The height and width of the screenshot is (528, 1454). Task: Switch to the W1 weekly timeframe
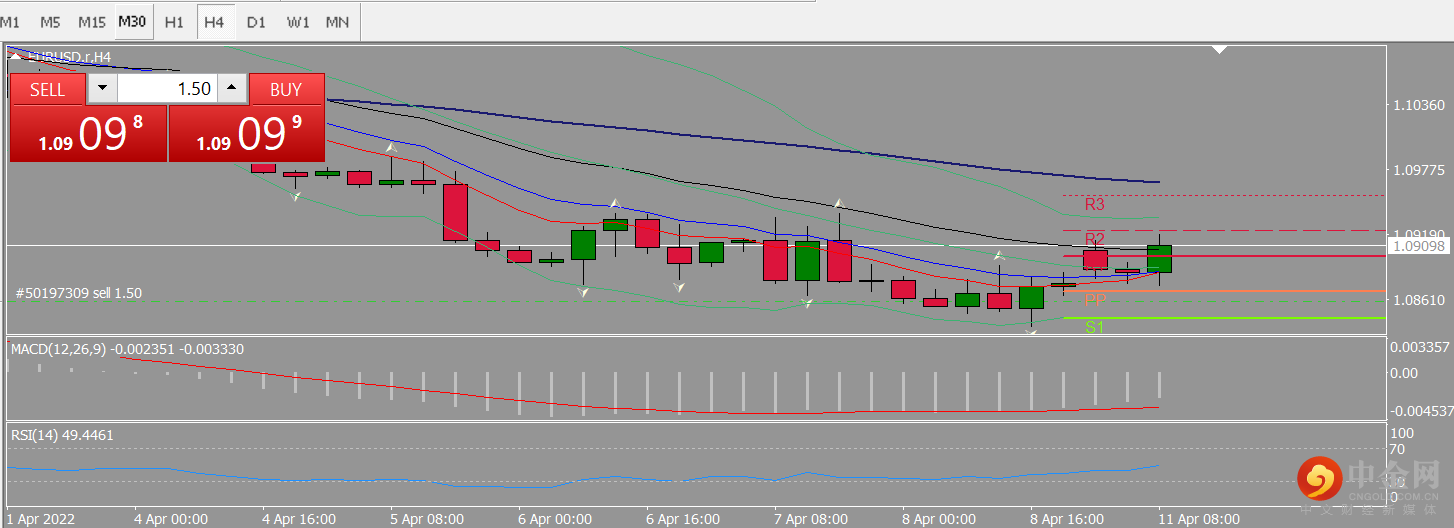(298, 21)
